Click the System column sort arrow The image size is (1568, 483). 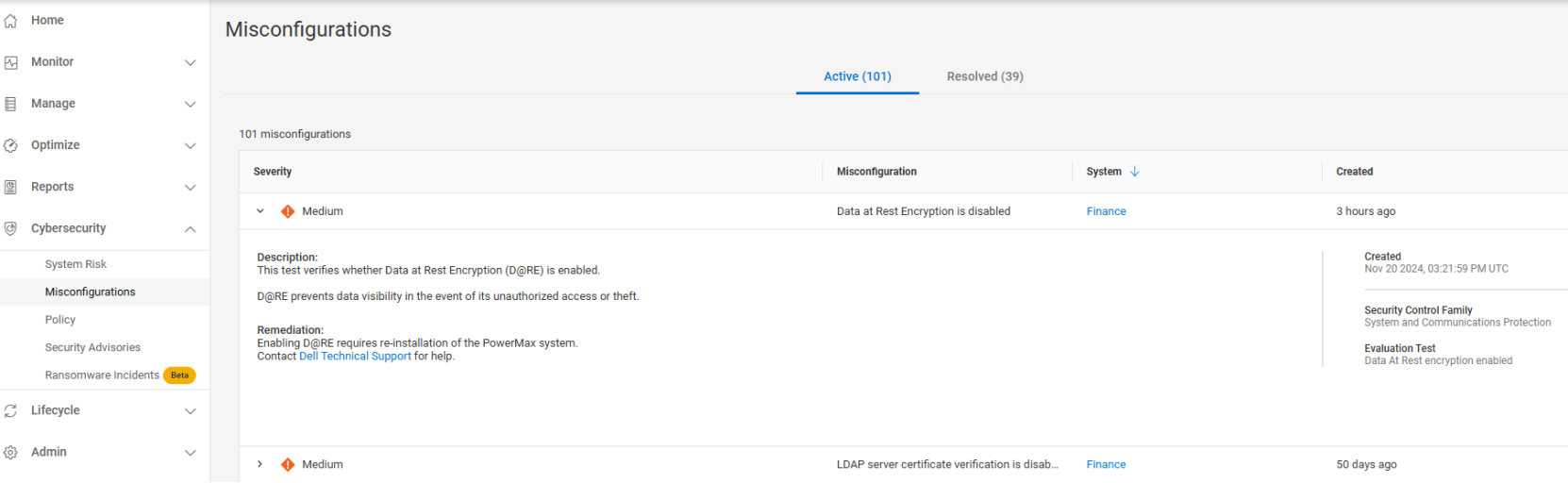point(1135,172)
